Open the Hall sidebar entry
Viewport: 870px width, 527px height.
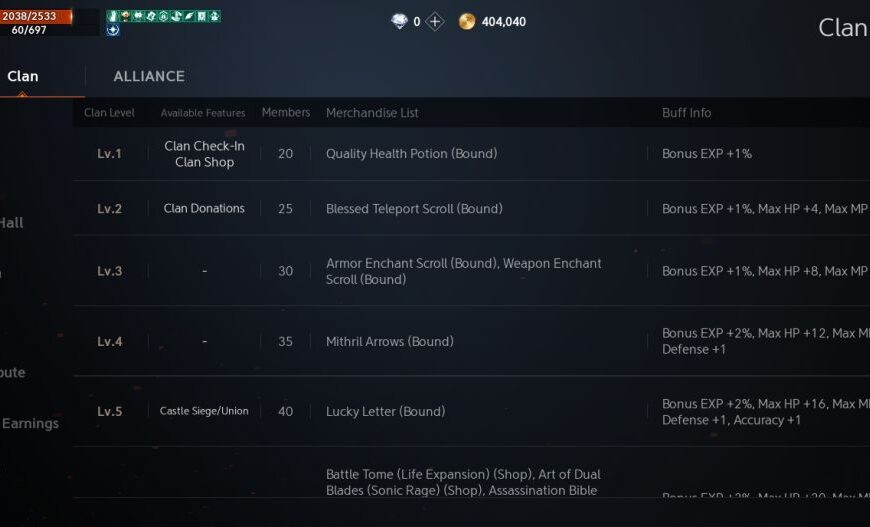click(x=12, y=222)
